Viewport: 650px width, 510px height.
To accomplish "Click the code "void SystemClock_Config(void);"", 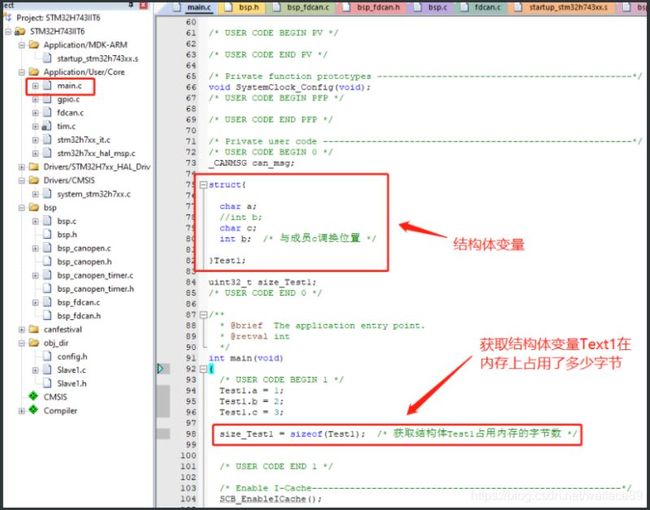I will (290, 87).
